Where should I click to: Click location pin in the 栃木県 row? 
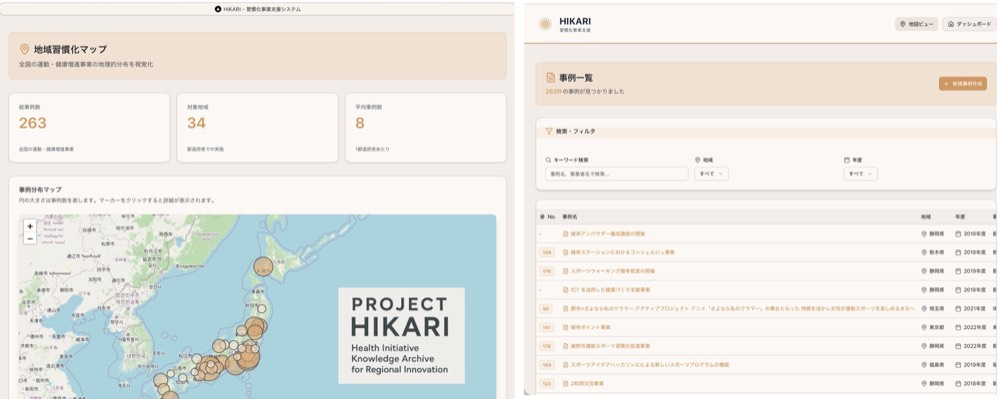pyautogui.click(x=924, y=252)
